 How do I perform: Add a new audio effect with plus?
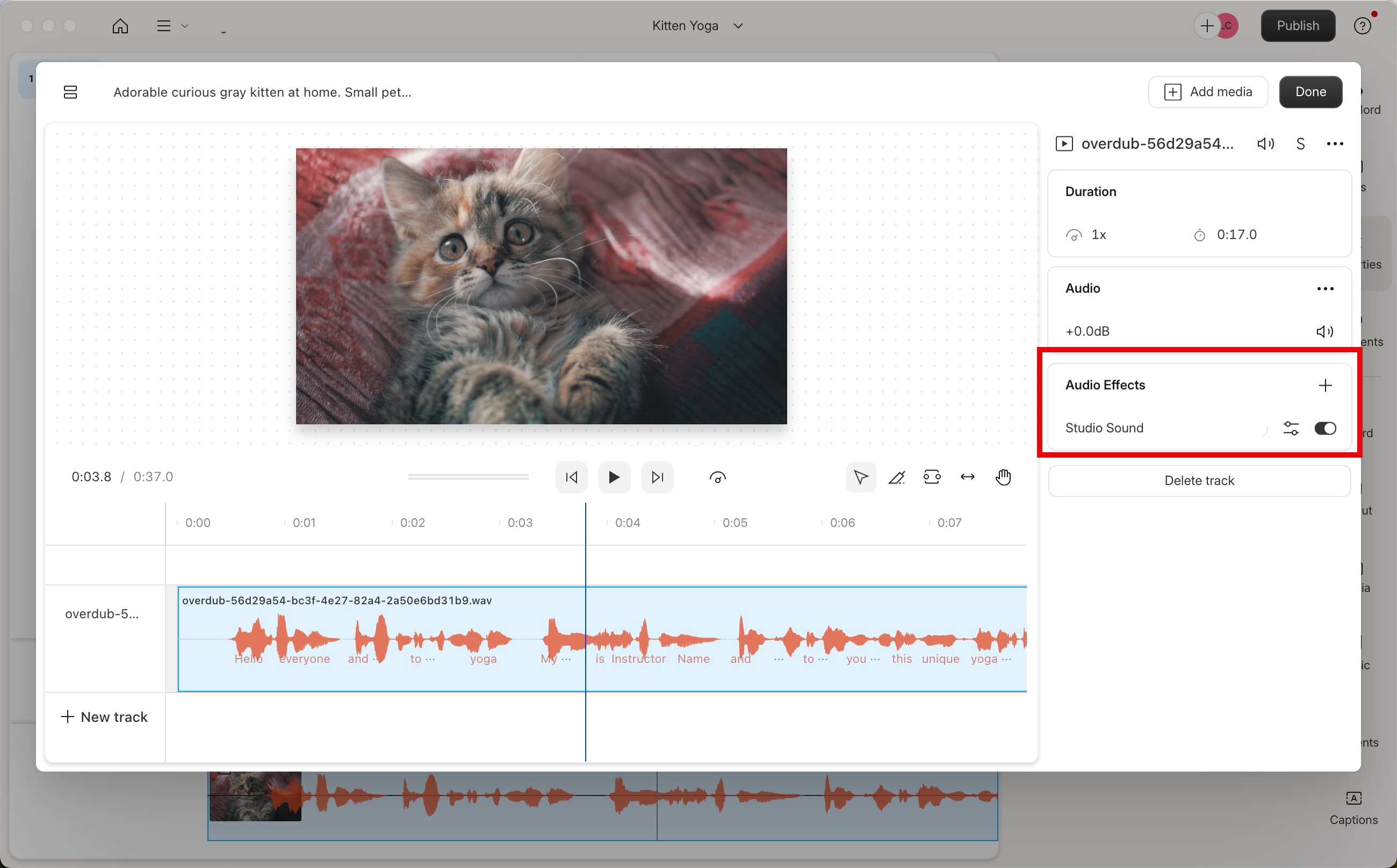(1324, 385)
